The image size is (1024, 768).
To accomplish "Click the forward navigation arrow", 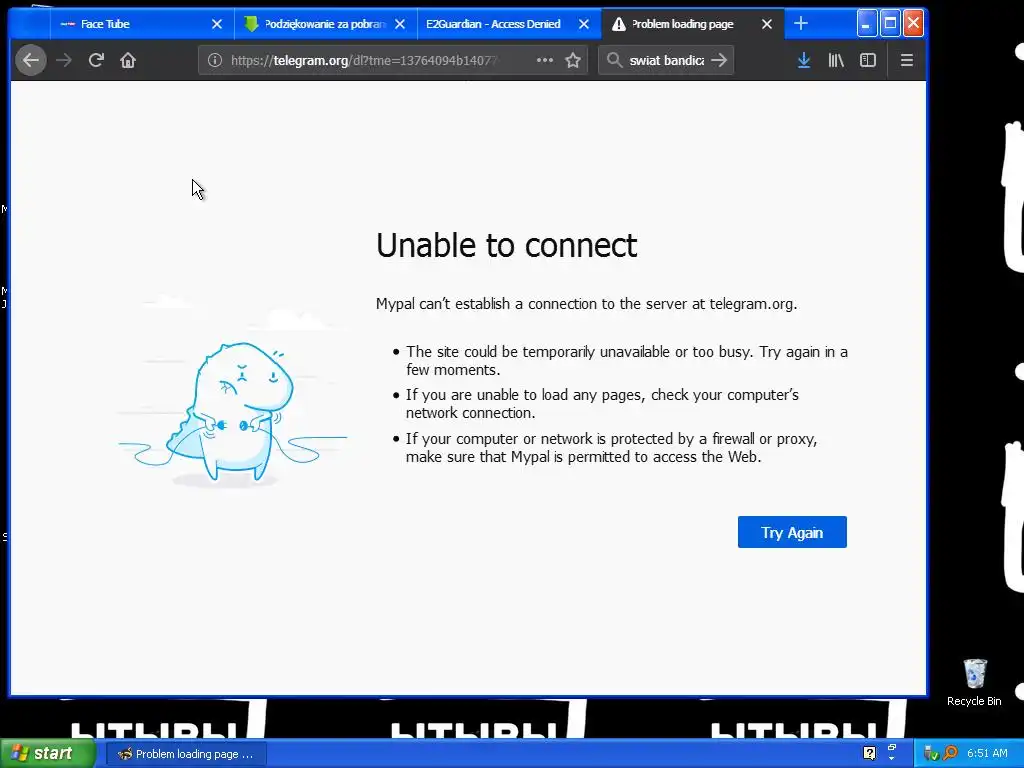I will 64,60.
